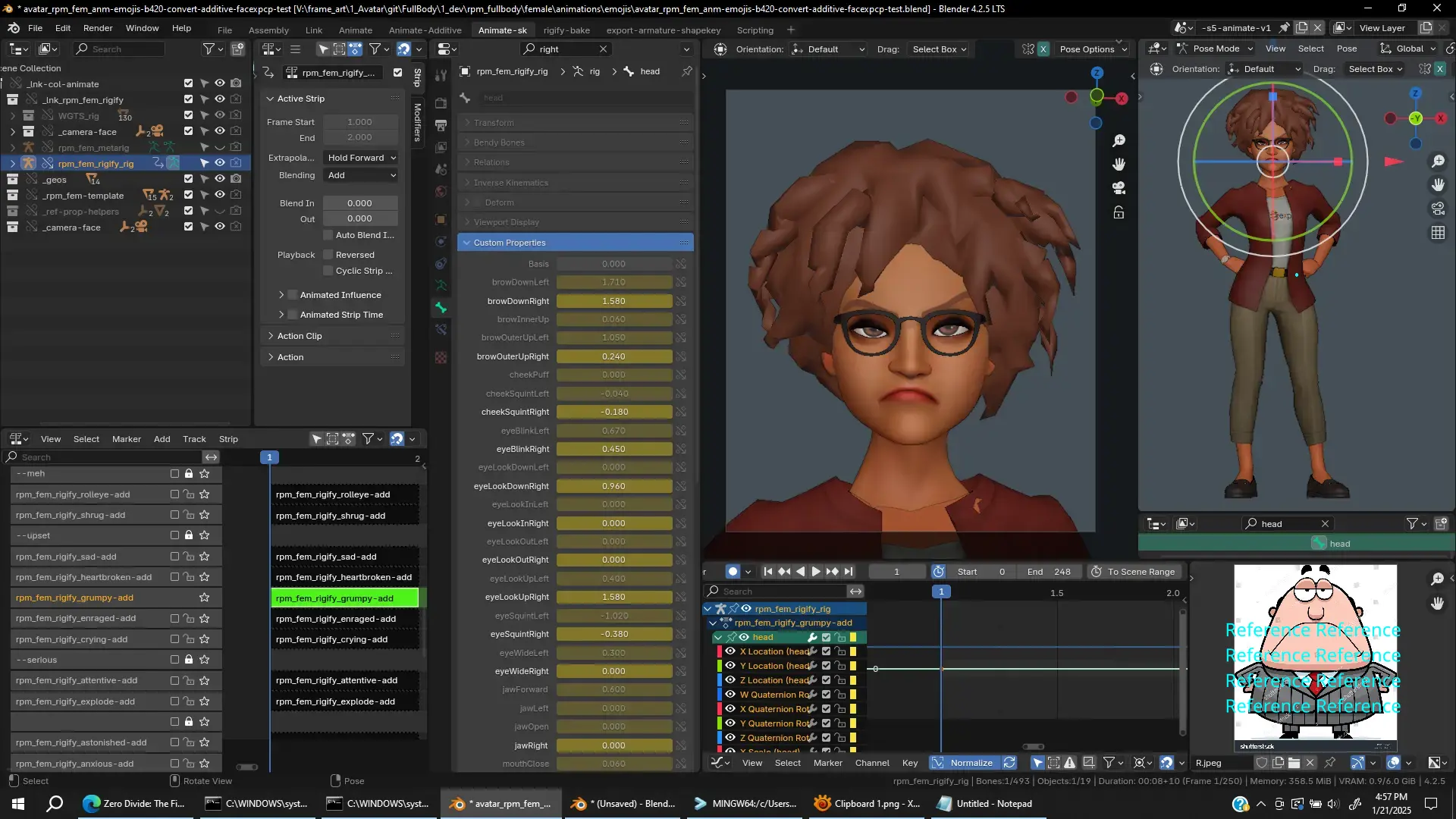Screen dimensions: 1456x819
Task: Toggle camera view icon in face viewport
Action: click(1119, 188)
